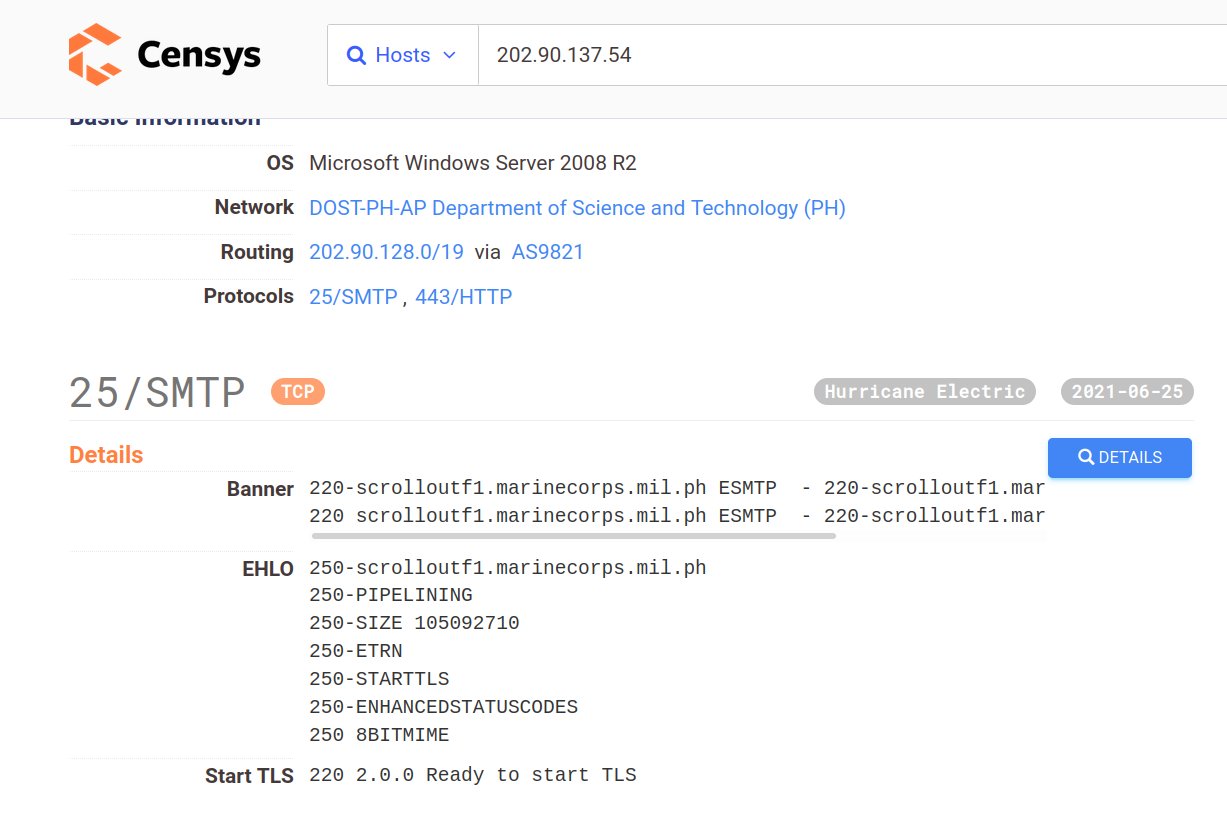The image size is (1227, 814).
Task: Click the magnifier icon beside Hosts
Action: coord(356,55)
